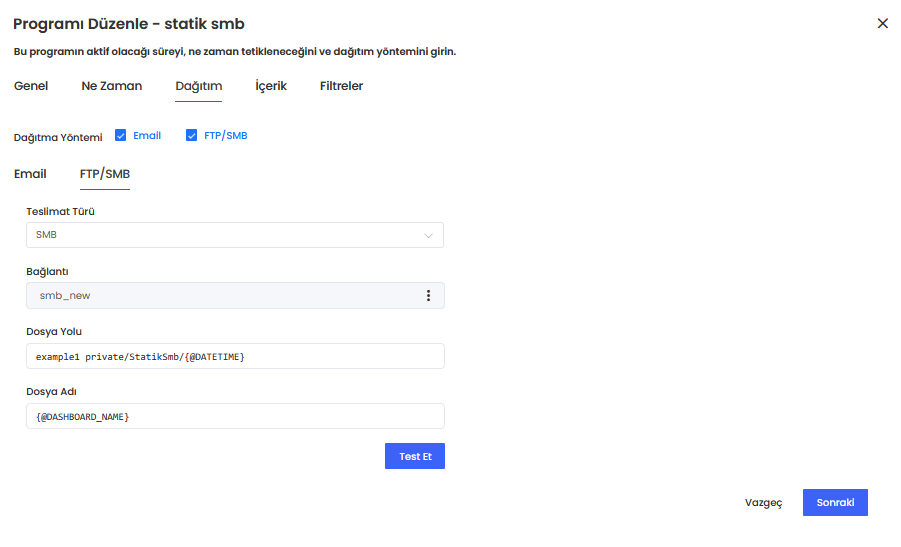Switch to the Email sub-tab
This screenshot has height=547, width=901.
click(30, 174)
